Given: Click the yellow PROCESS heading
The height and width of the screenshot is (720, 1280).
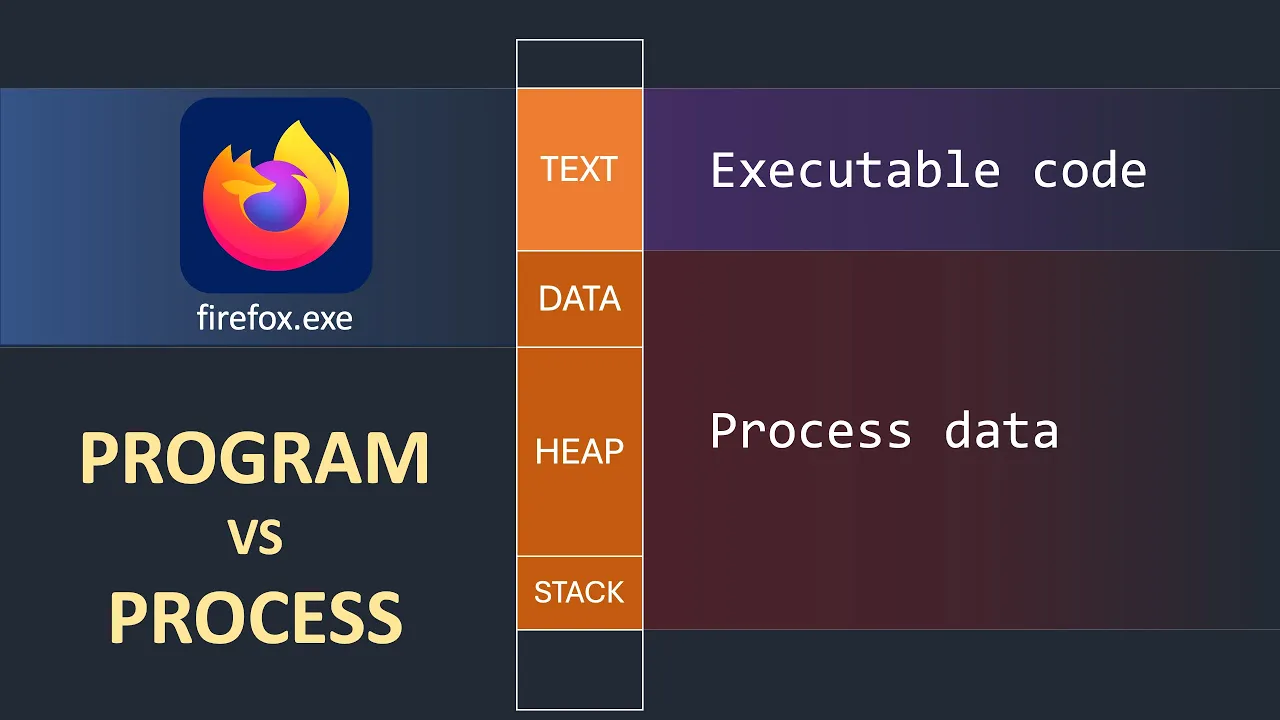Looking at the screenshot, I should [255, 616].
